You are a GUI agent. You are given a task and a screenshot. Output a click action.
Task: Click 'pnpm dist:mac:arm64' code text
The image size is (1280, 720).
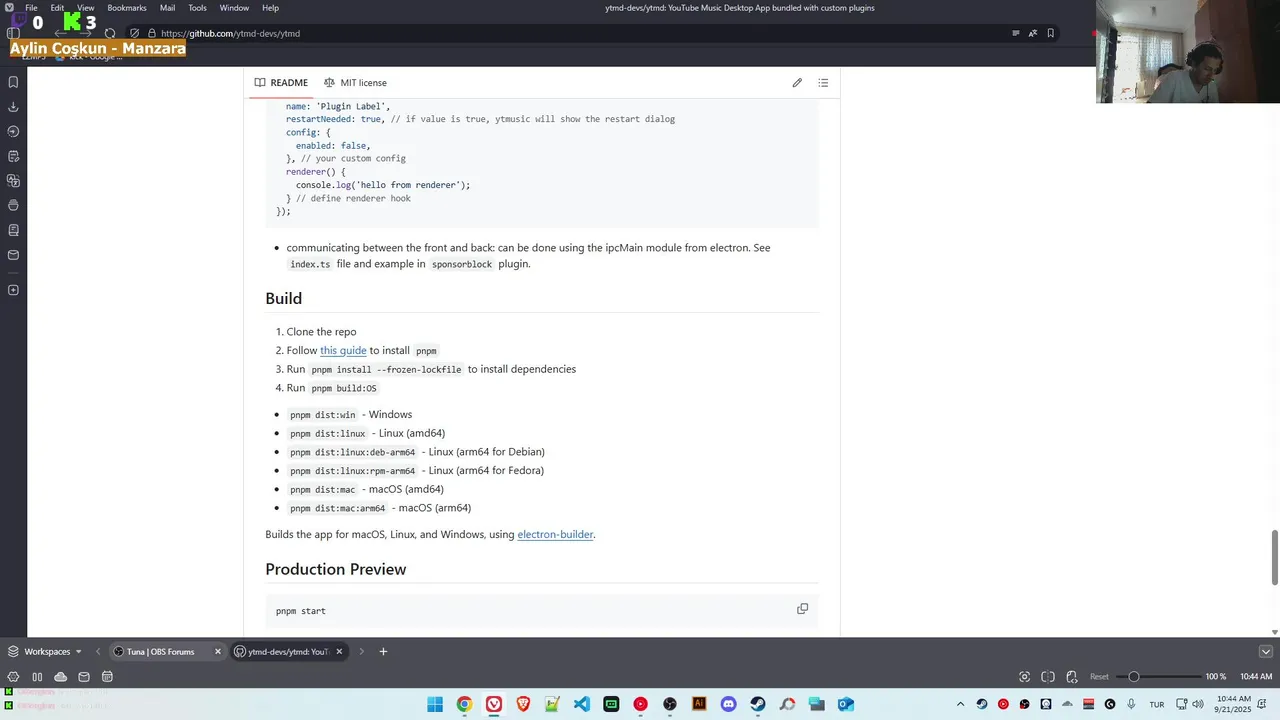click(x=337, y=508)
